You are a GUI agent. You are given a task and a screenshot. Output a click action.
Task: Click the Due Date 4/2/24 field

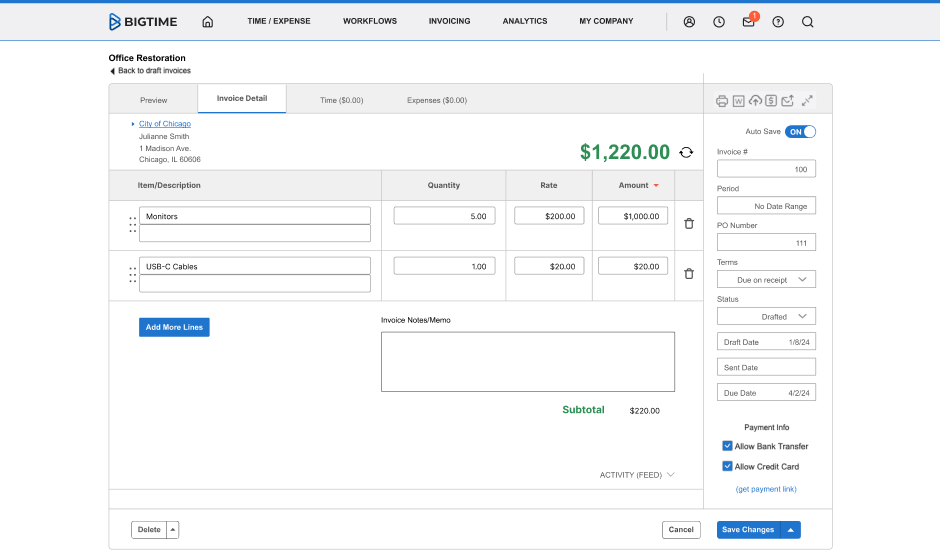pos(766,393)
